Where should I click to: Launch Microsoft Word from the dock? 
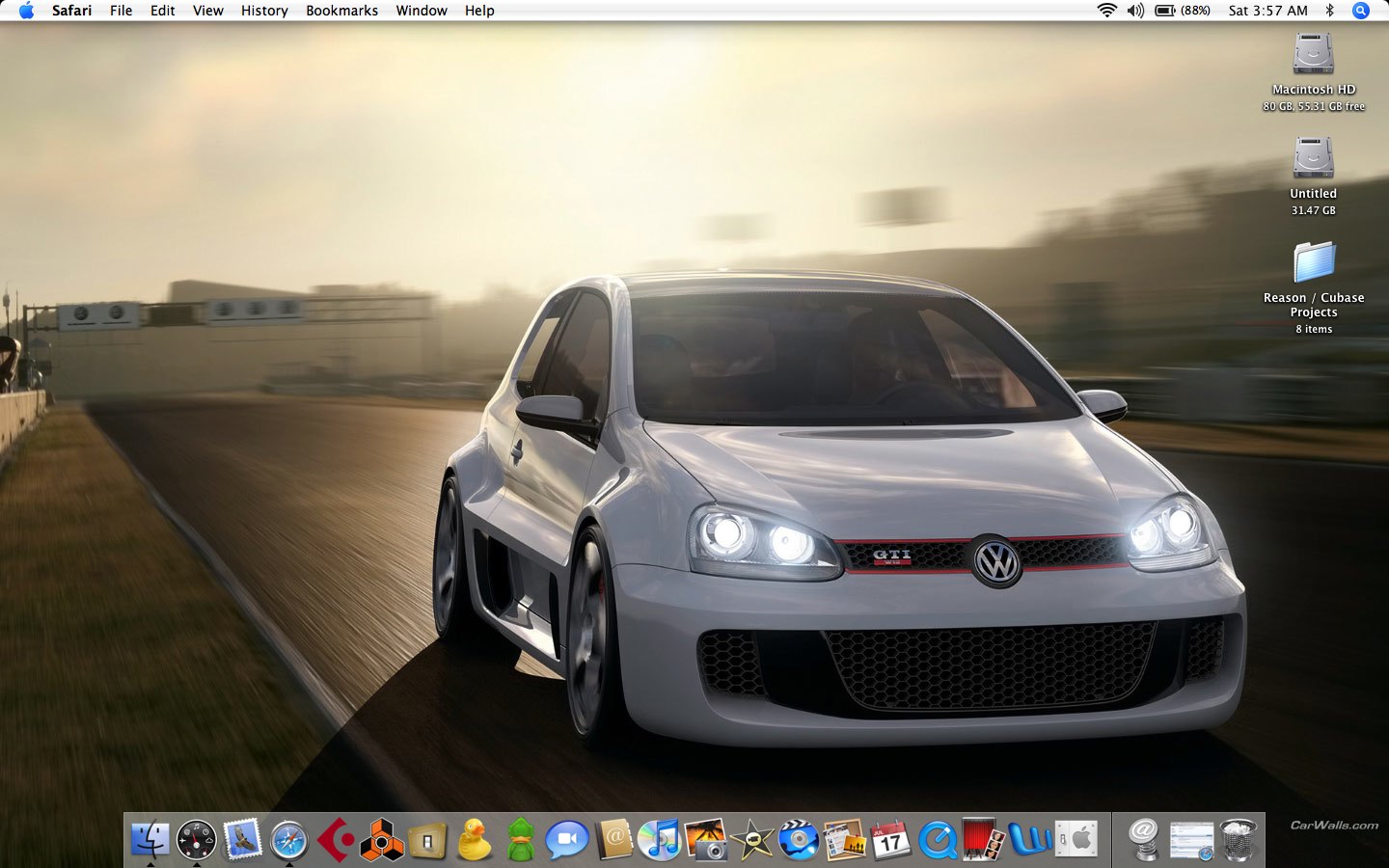(1030, 839)
